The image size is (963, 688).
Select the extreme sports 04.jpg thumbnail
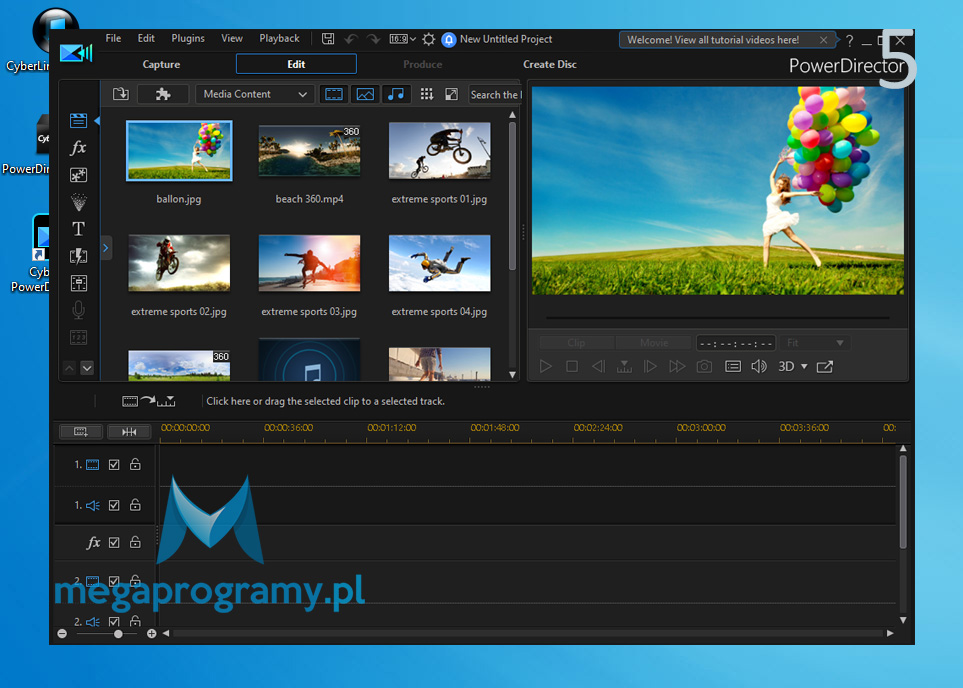440,263
